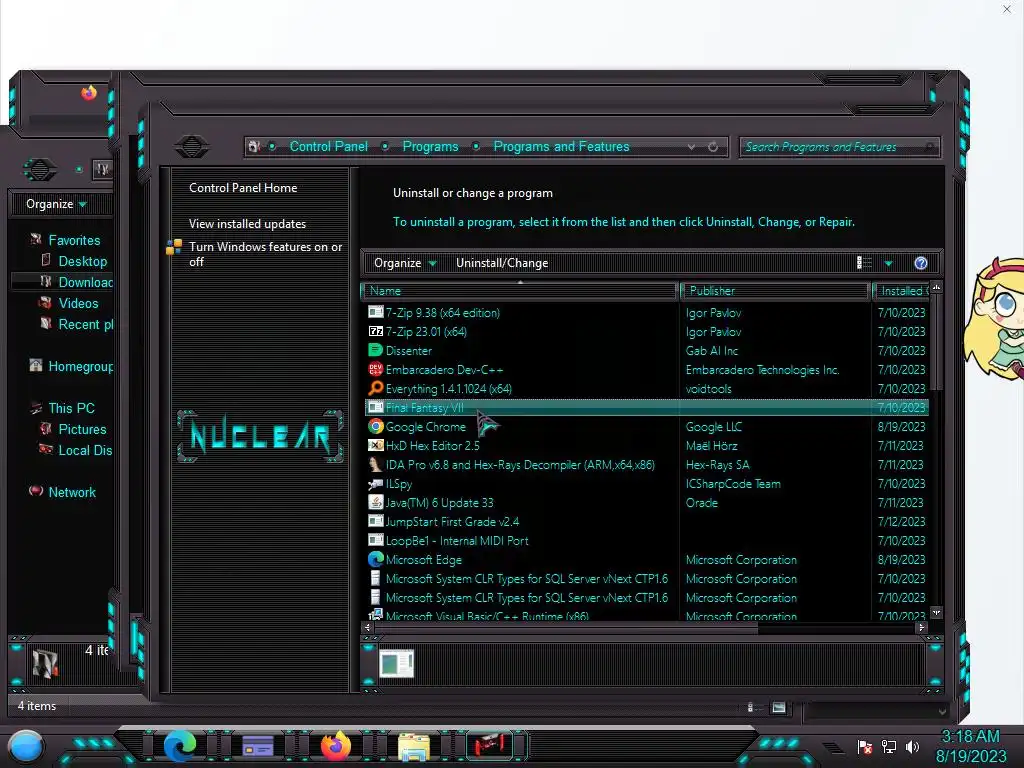The height and width of the screenshot is (768, 1024).
Task: Click the vertical scrollbar down arrow
Action: click(x=936, y=613)
